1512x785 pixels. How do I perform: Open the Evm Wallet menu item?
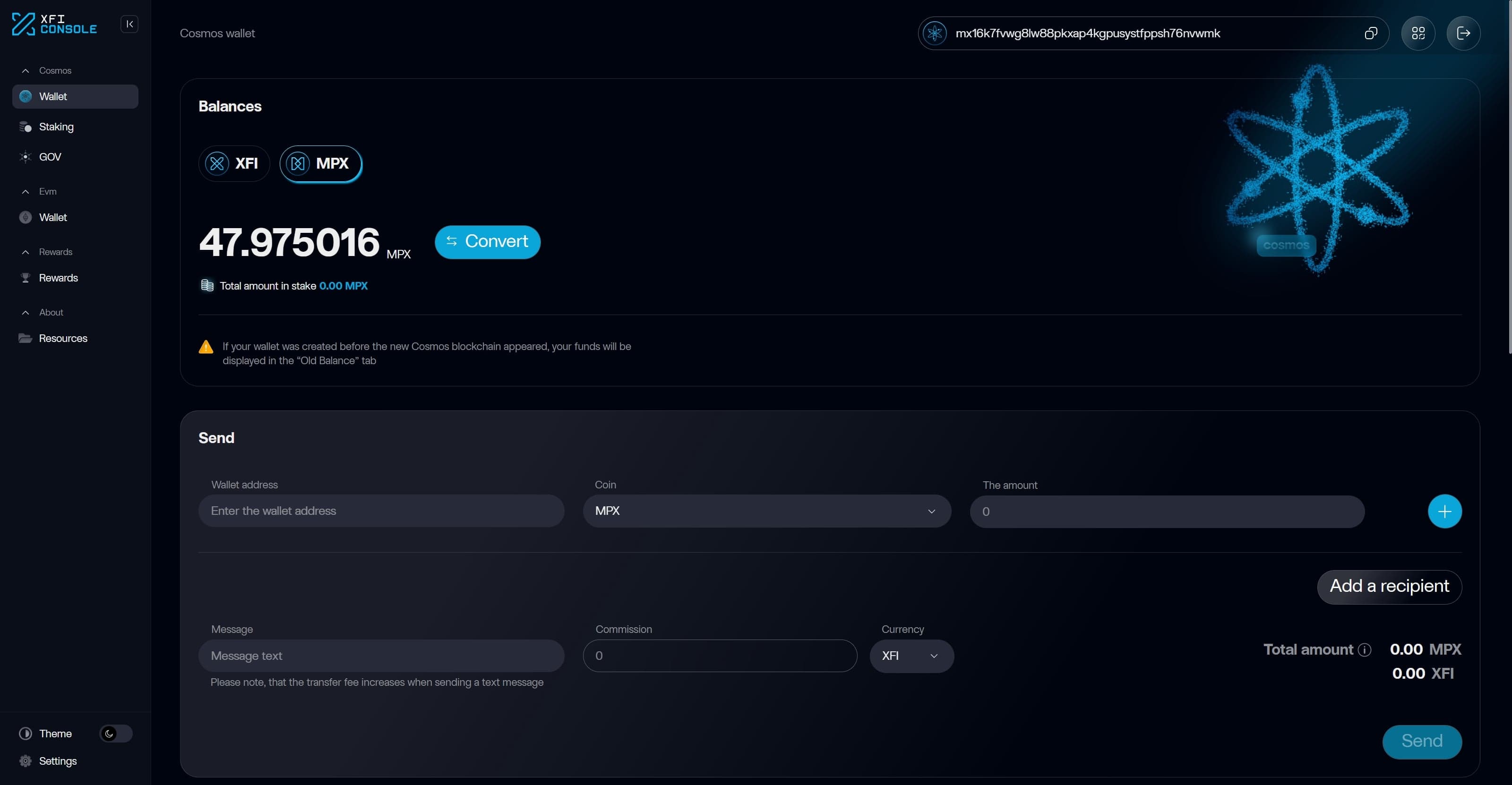pyautogui.click(x=75, y=218)
